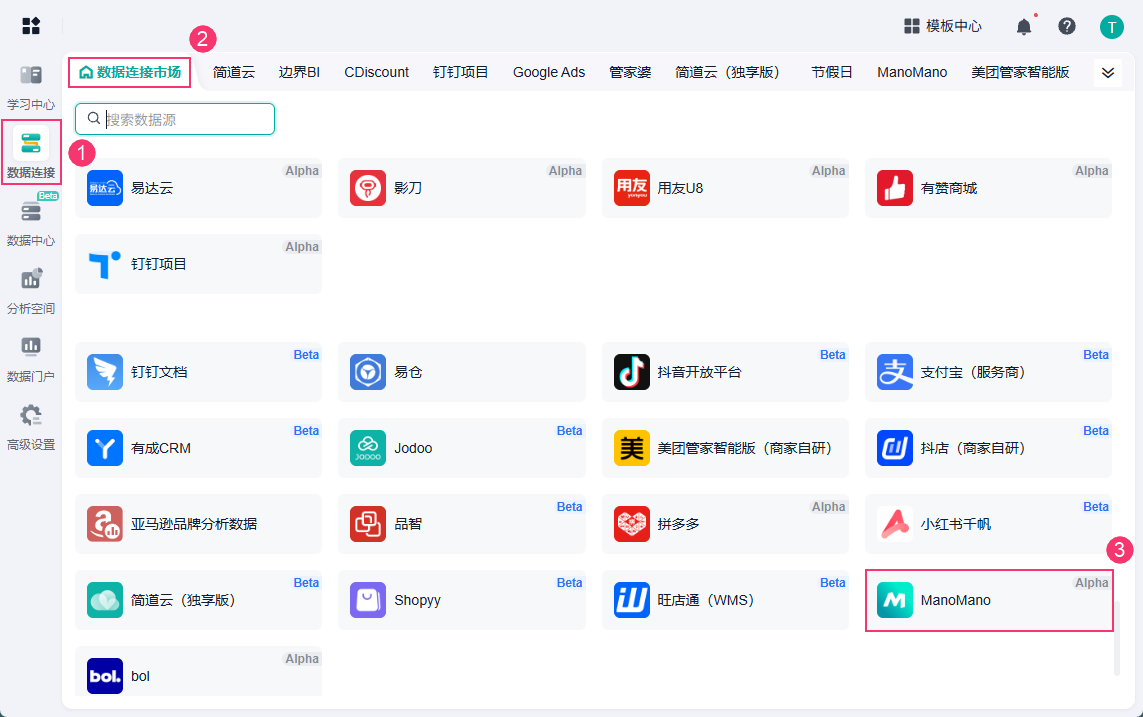Switch to the 管家婆 tab
1143x717 pixels.
click(630, 72)
